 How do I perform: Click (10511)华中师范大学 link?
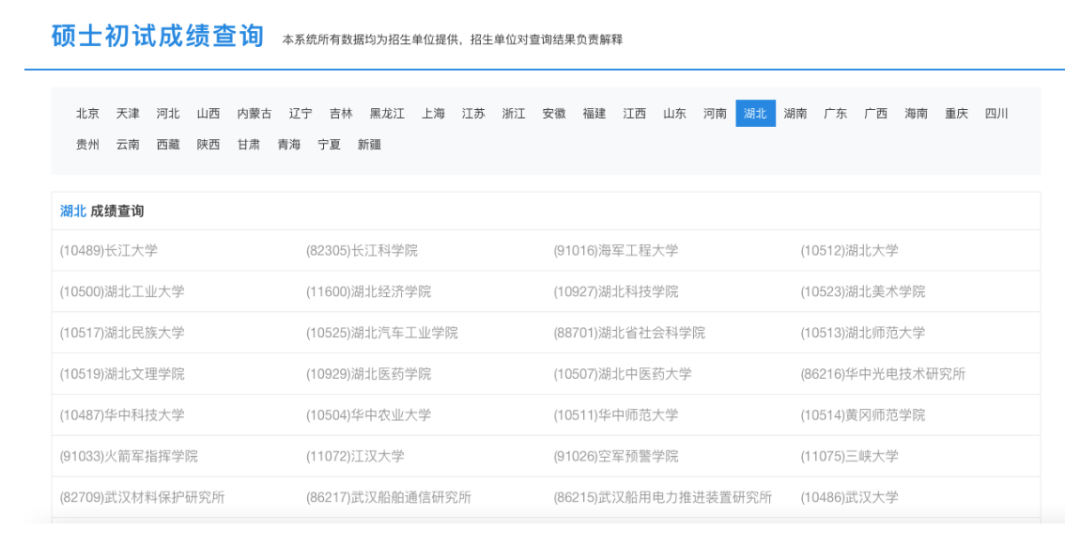click(616, 415)
